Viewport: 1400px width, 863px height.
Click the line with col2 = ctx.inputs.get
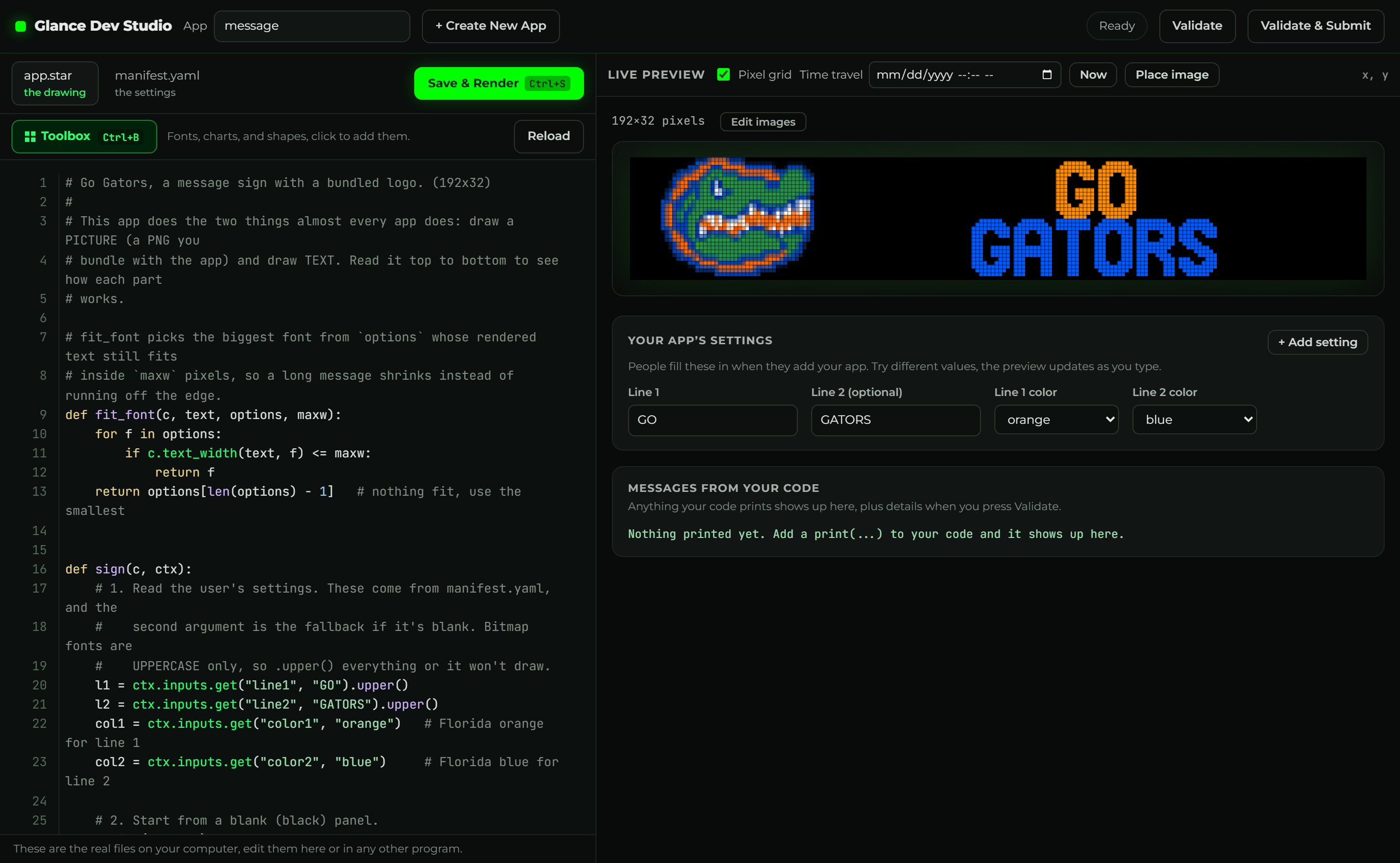tap(240, 762)
